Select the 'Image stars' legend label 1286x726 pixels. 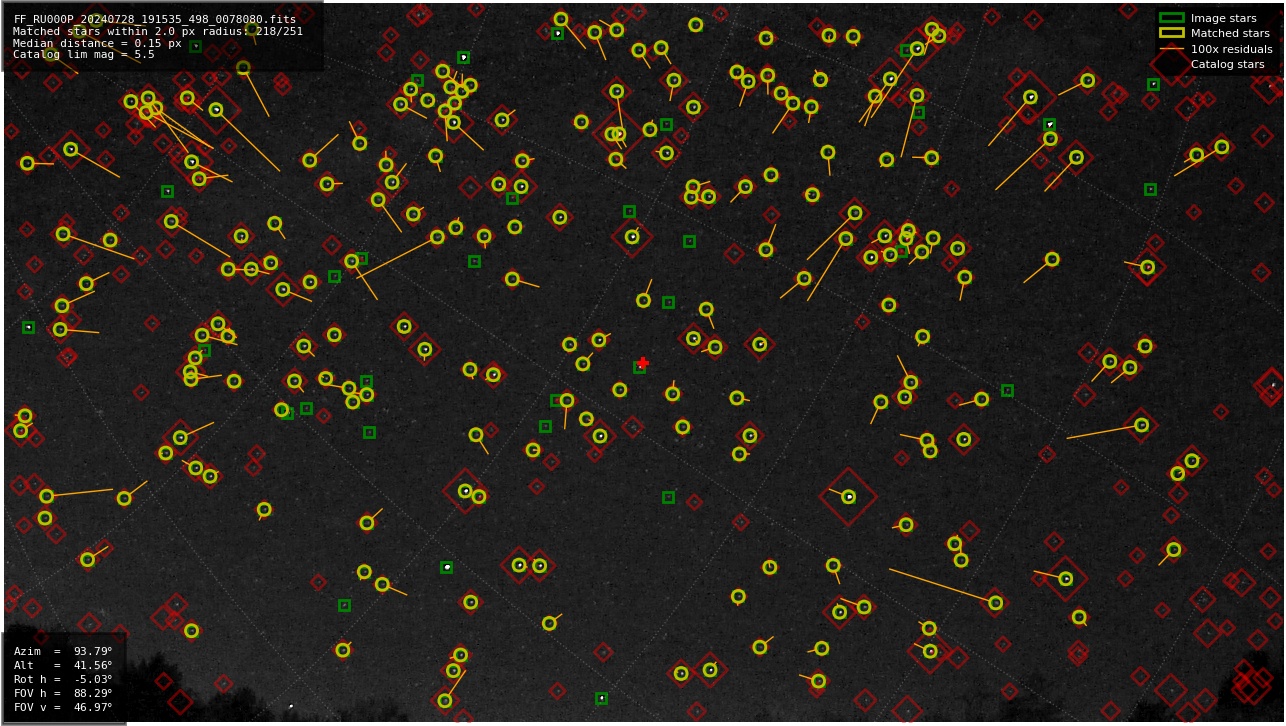click(1223, 18)
